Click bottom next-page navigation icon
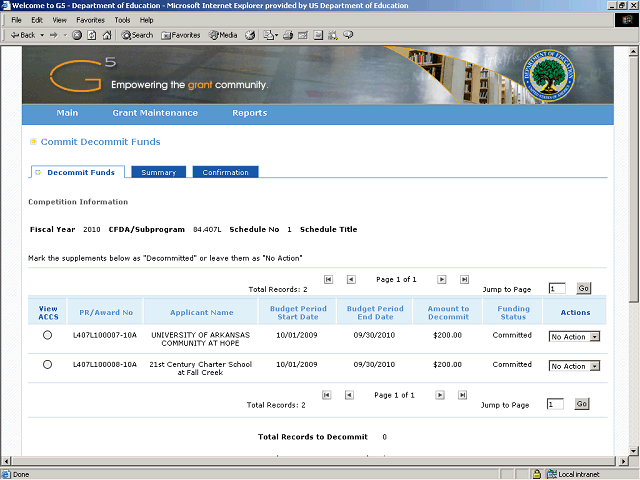The width and height of the screenshot is (640, 480). click(x=440, y=395)
